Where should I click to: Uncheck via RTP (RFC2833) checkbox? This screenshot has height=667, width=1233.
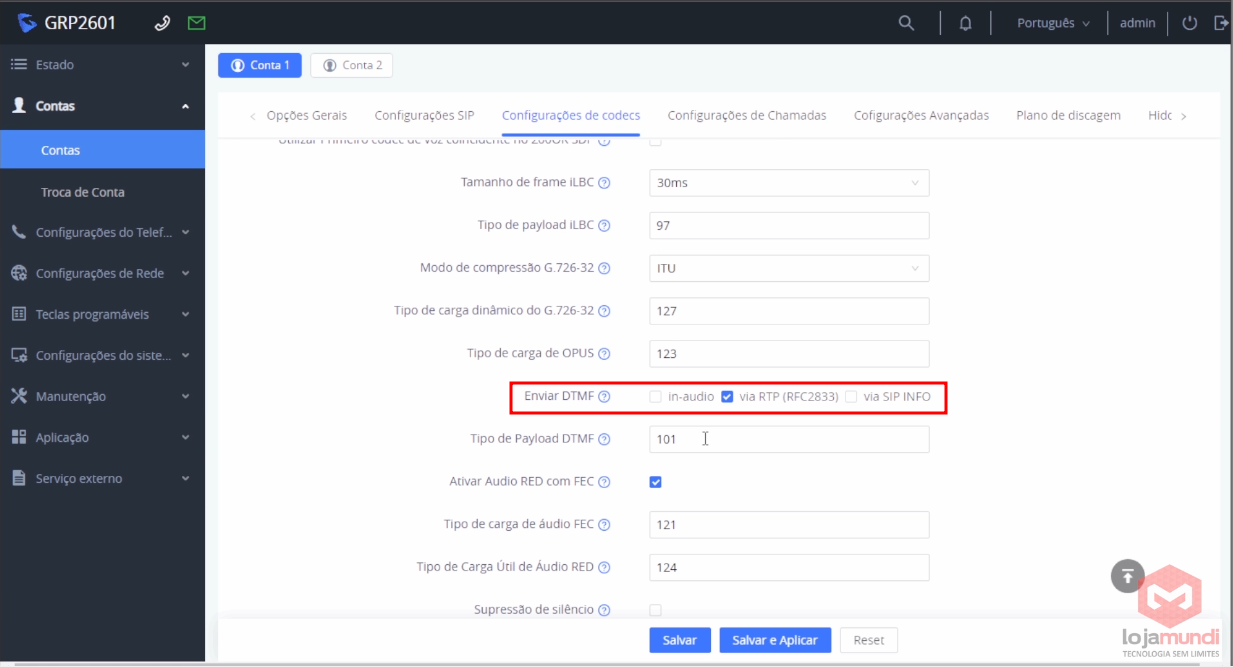tap(727, 397)
